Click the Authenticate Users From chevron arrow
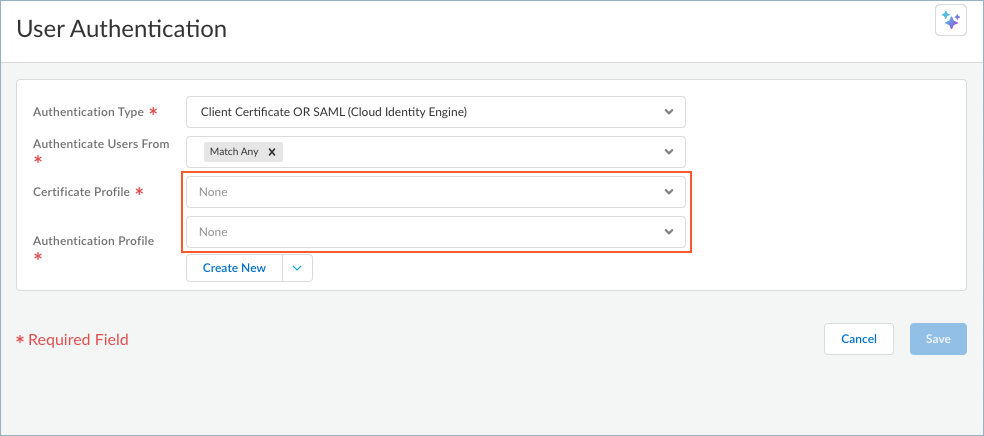Image resolution: width=984 pixels, height=436 pixels. (x=669, y=152)
